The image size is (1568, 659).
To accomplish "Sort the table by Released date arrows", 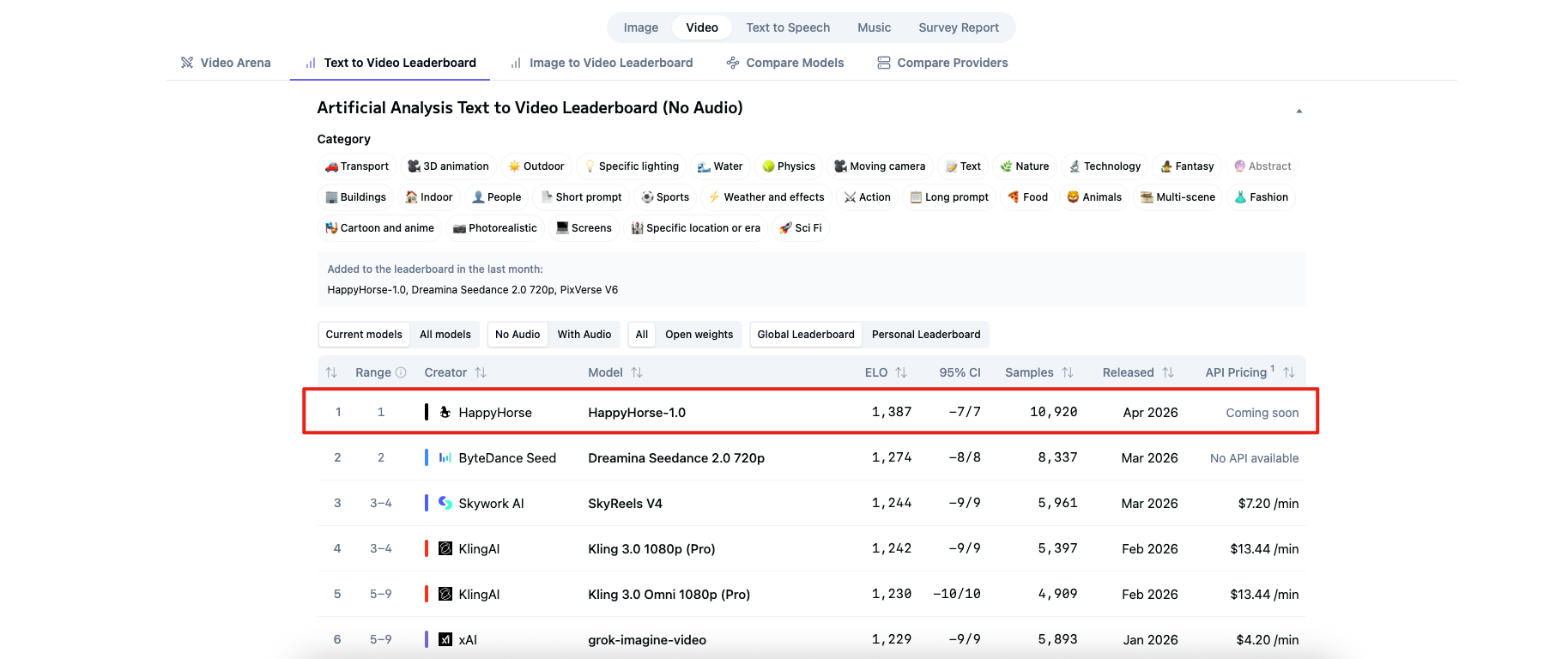I will [1168, 372].
